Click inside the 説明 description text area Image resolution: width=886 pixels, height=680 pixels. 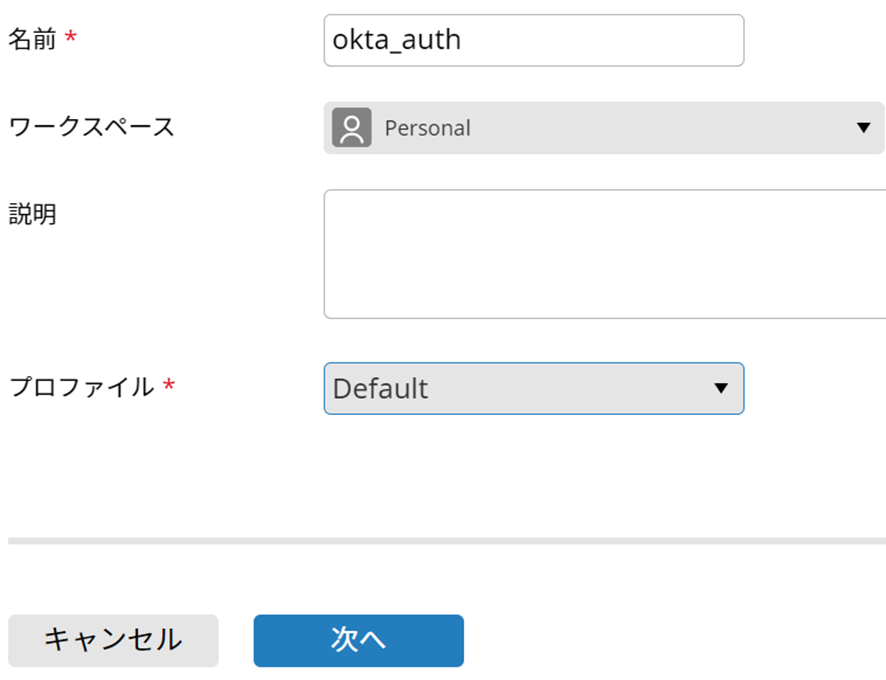pos(604,254)
